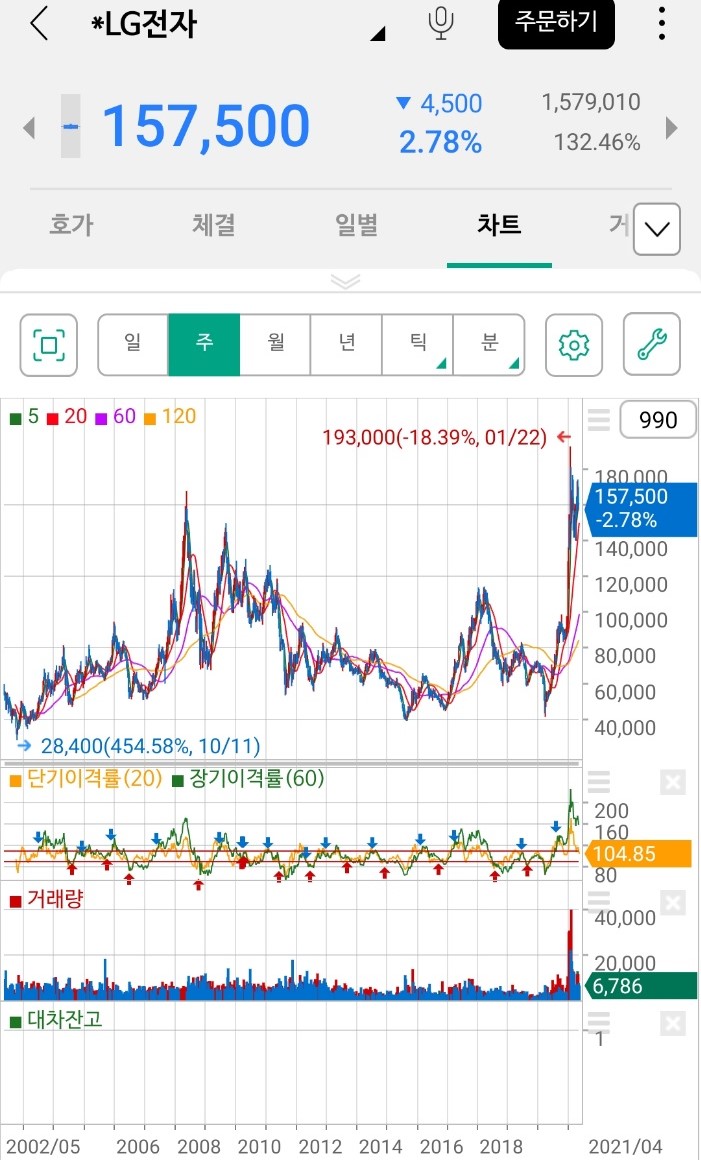Tap the 2.78% change rate
This screenshot has width=701, height=1160.
(x=441, y=142)
